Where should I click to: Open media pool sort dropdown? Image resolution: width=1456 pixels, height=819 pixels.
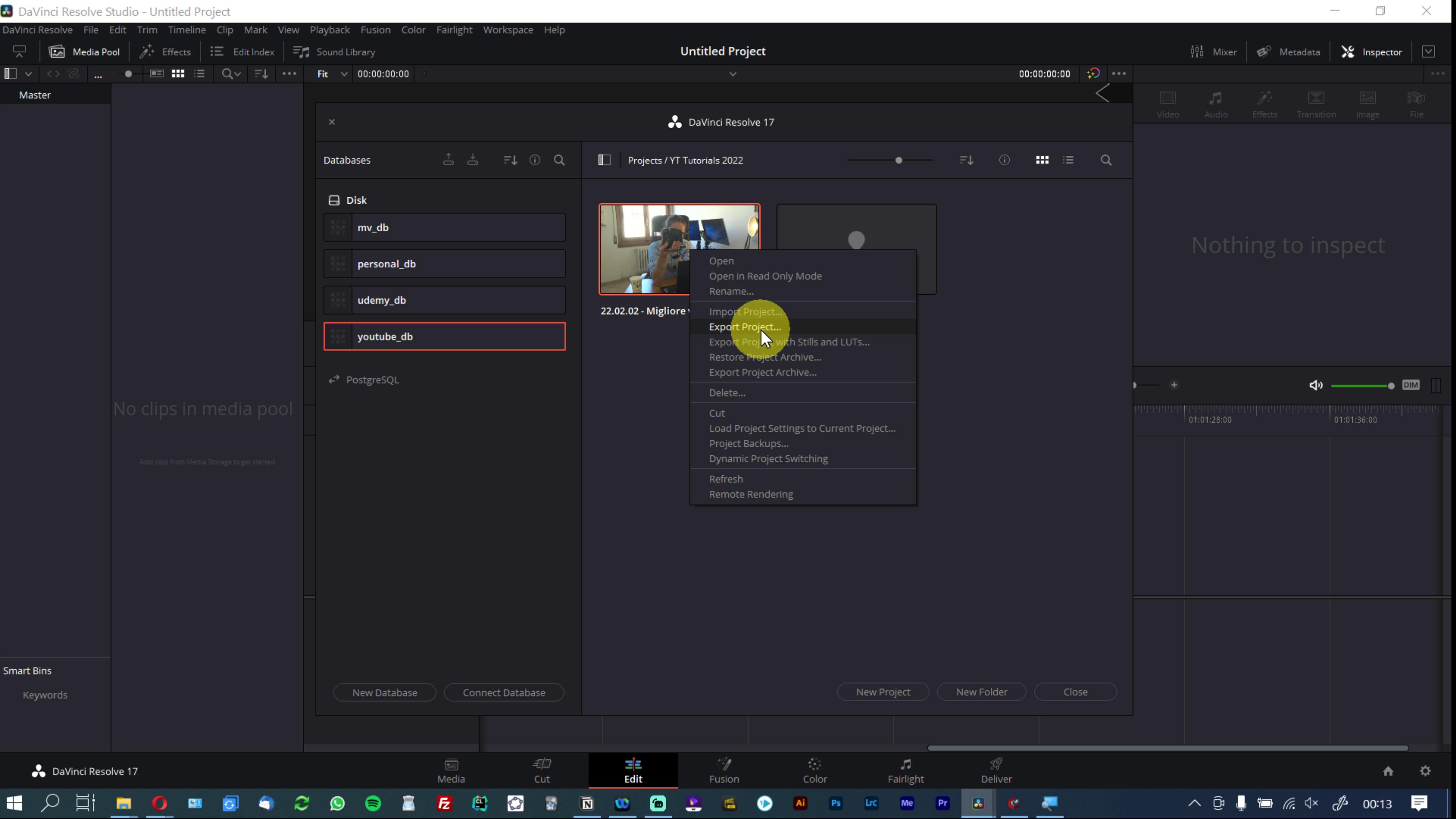click(x=261, y=74)
